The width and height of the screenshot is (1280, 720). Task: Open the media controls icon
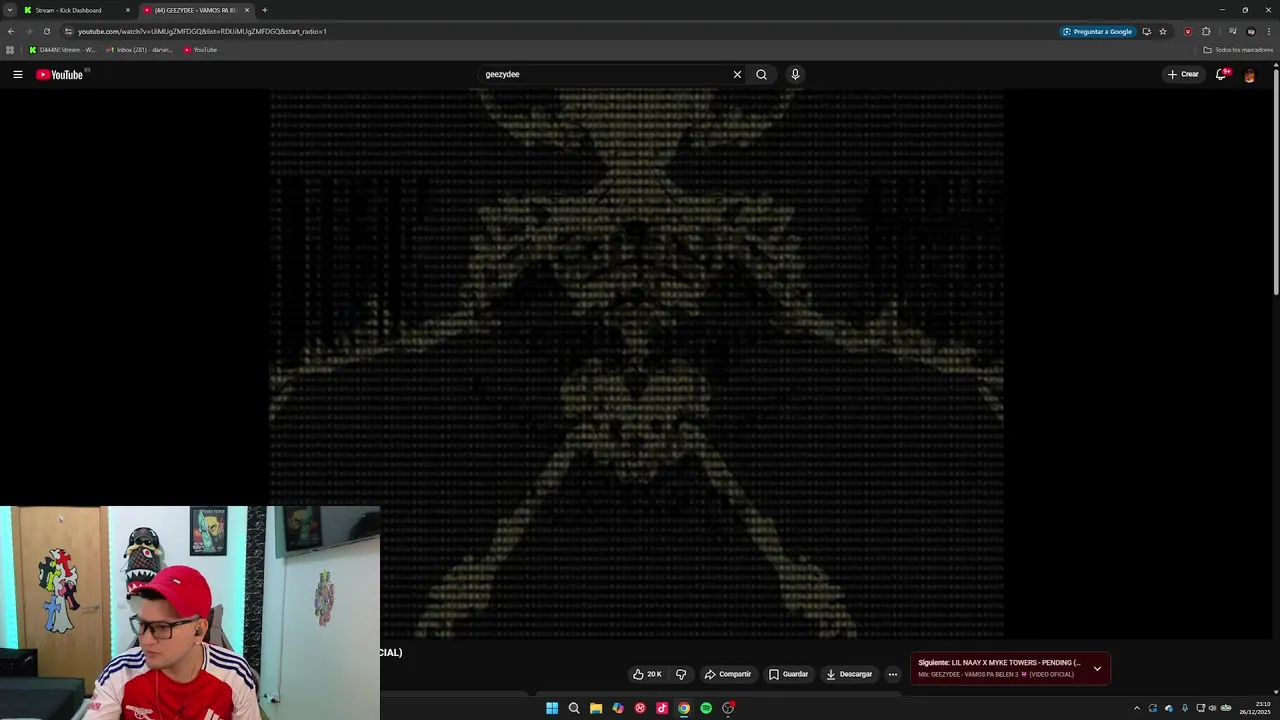(x=1232, y=31)
